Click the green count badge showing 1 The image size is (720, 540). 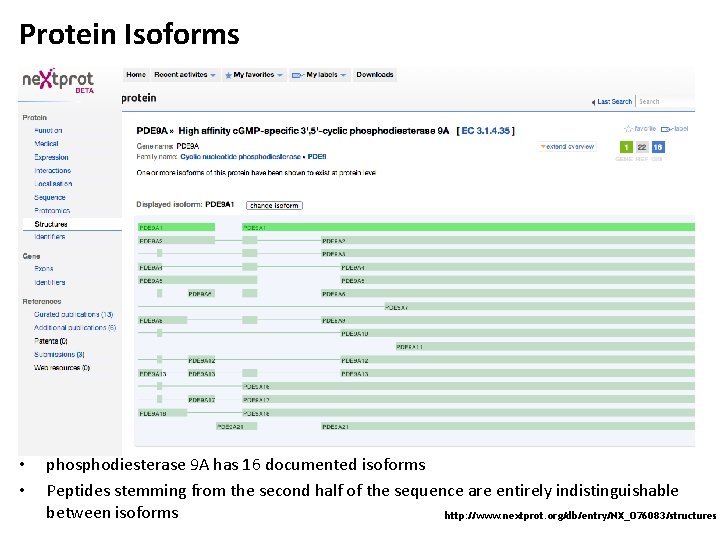[x=625, y=147]
